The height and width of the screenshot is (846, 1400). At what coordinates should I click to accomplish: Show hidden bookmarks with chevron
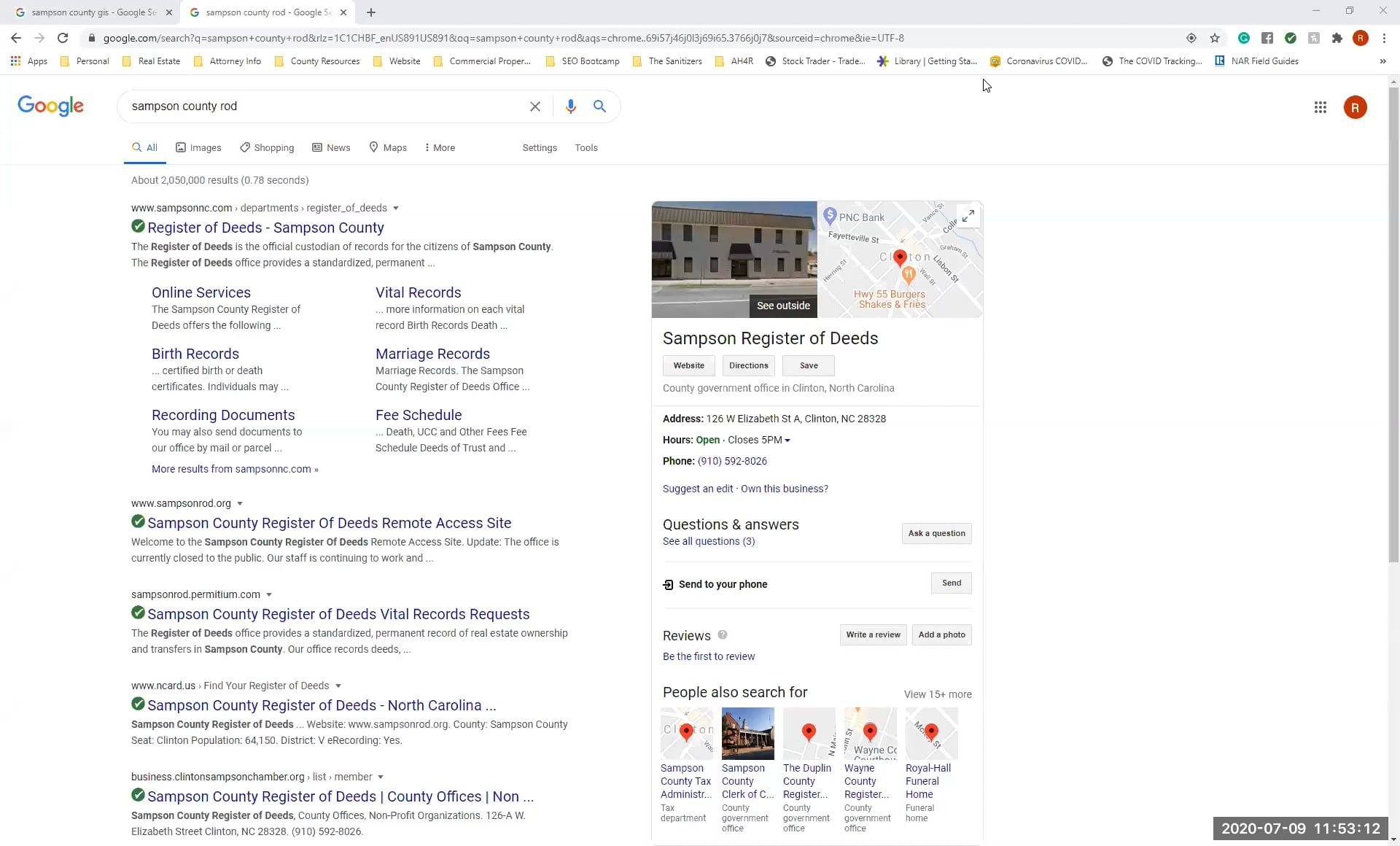tap(1382, 61)
